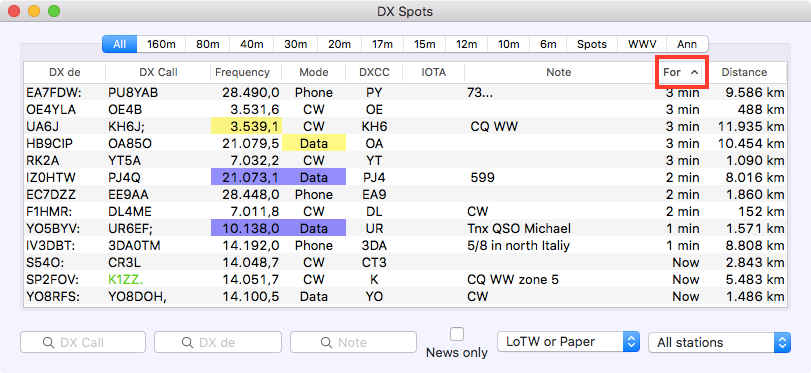811x373 pixels.
Task: Click the DXCC column header
Action: [x=374, y=72]
